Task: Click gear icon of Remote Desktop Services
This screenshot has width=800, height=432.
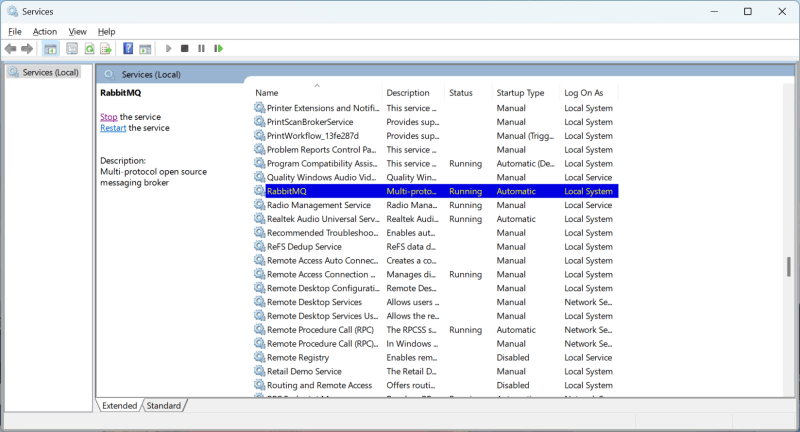Action: click(x=260, y=301)
